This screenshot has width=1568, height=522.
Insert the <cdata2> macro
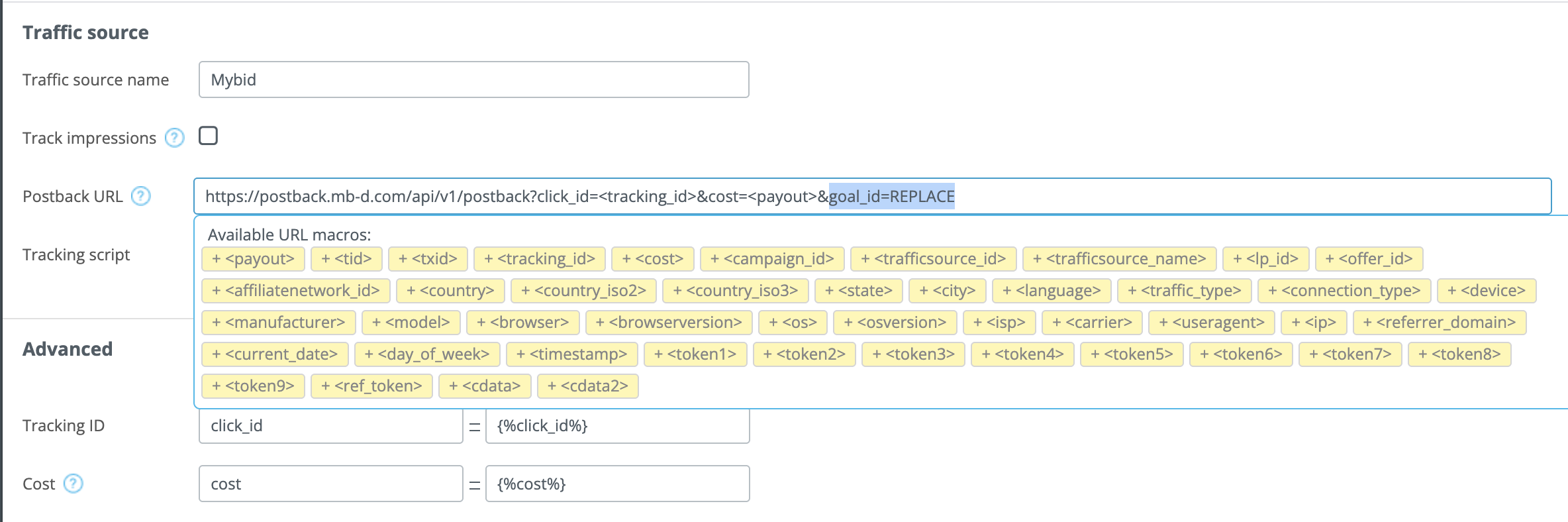[x=587, y=386]
